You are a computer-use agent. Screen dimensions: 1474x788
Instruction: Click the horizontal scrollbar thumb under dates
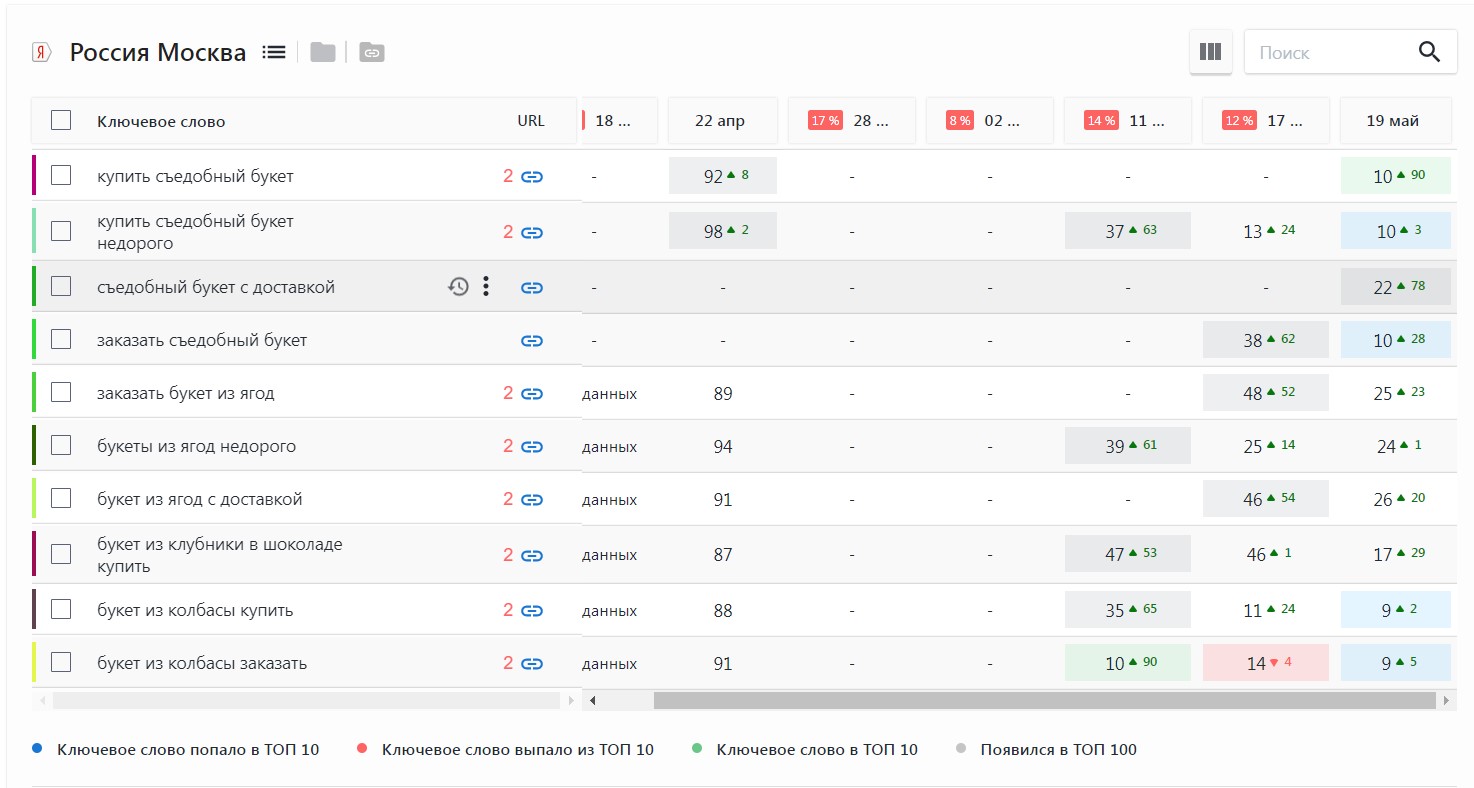coord(1045,701)
